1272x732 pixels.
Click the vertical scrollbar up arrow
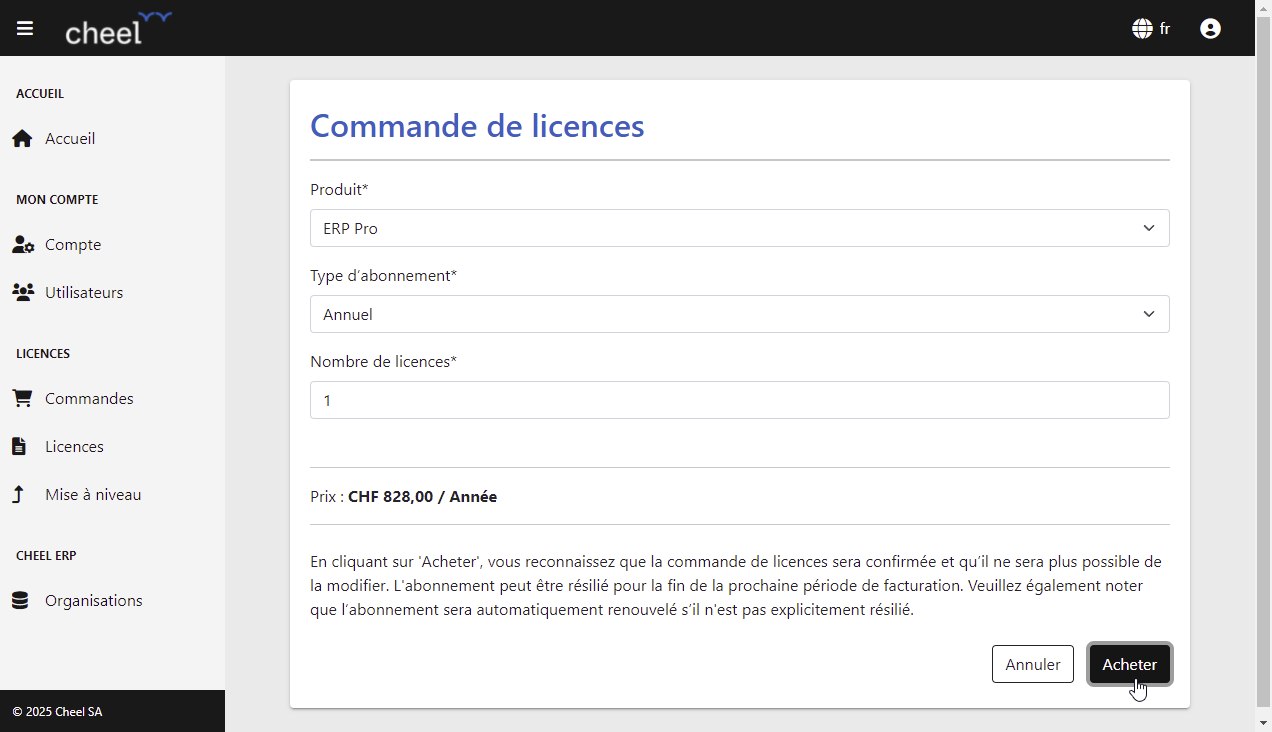coord(1264,9)
